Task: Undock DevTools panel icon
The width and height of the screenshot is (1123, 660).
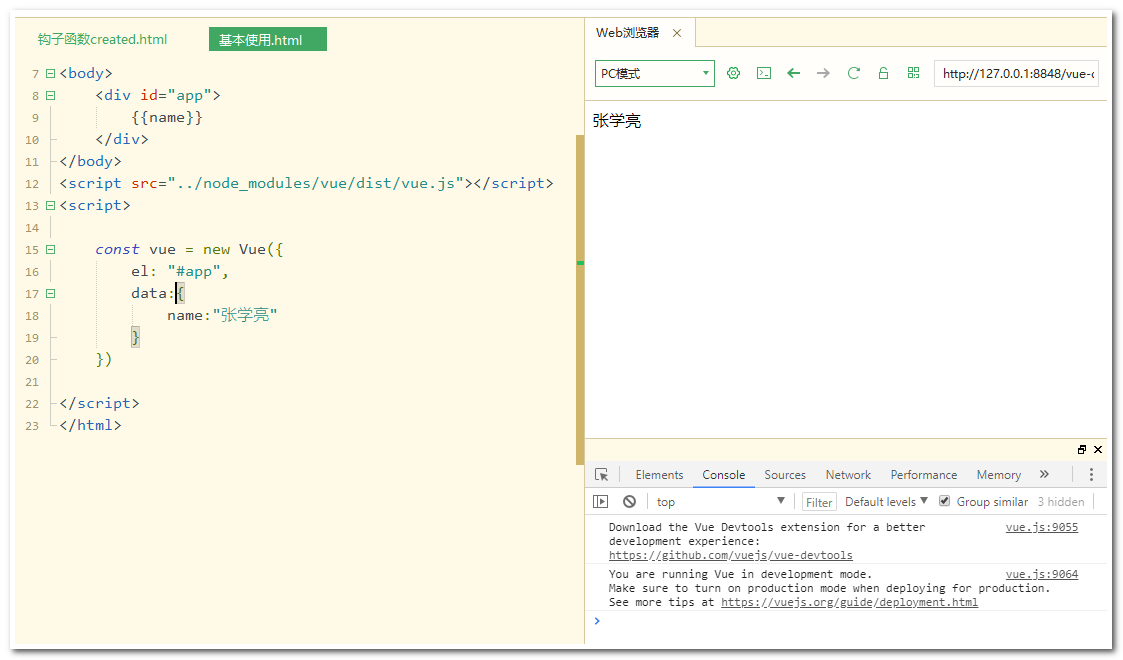Action: [x=1082, y=450]
